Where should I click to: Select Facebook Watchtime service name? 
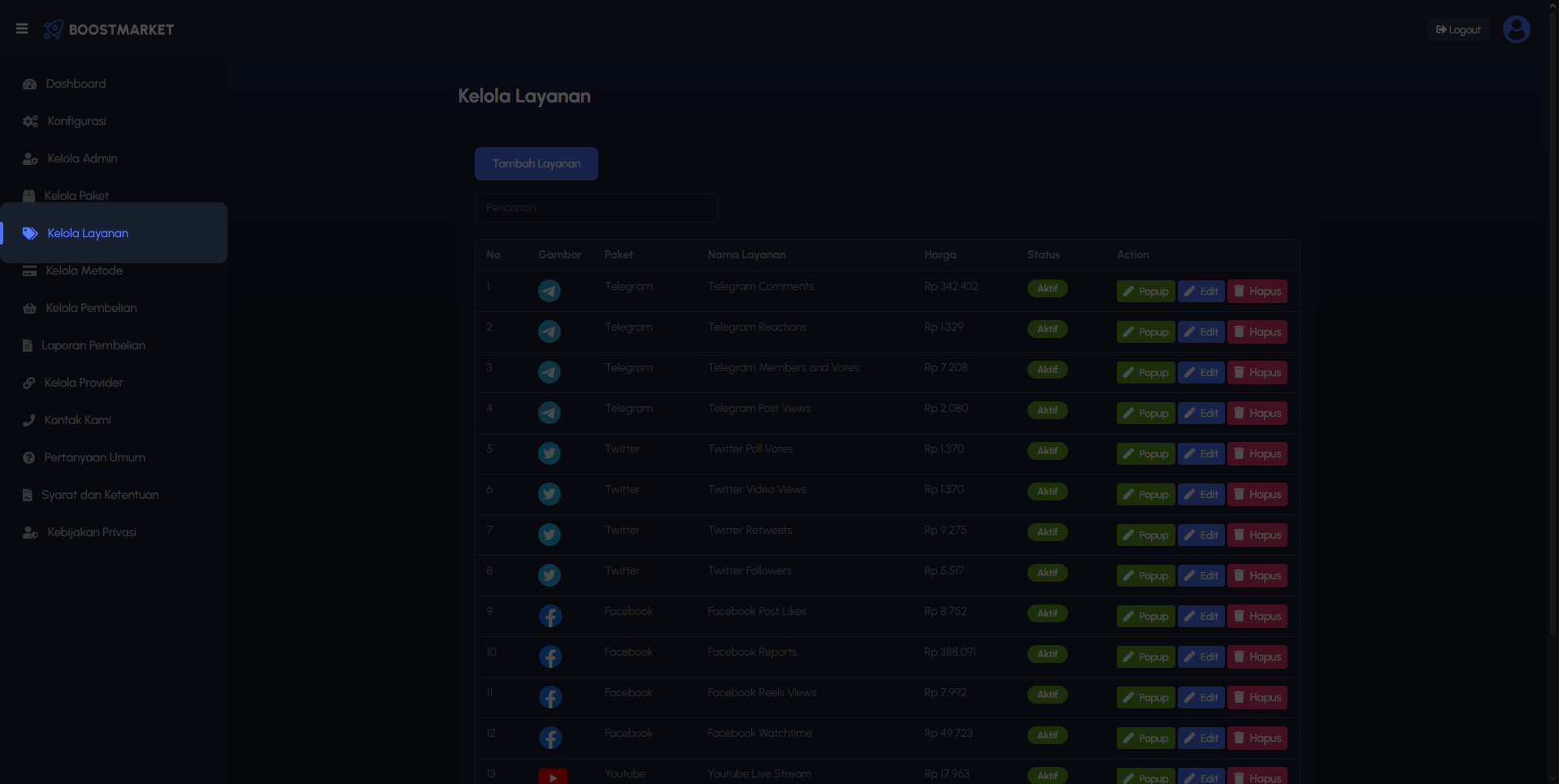(x=760, y=734)
